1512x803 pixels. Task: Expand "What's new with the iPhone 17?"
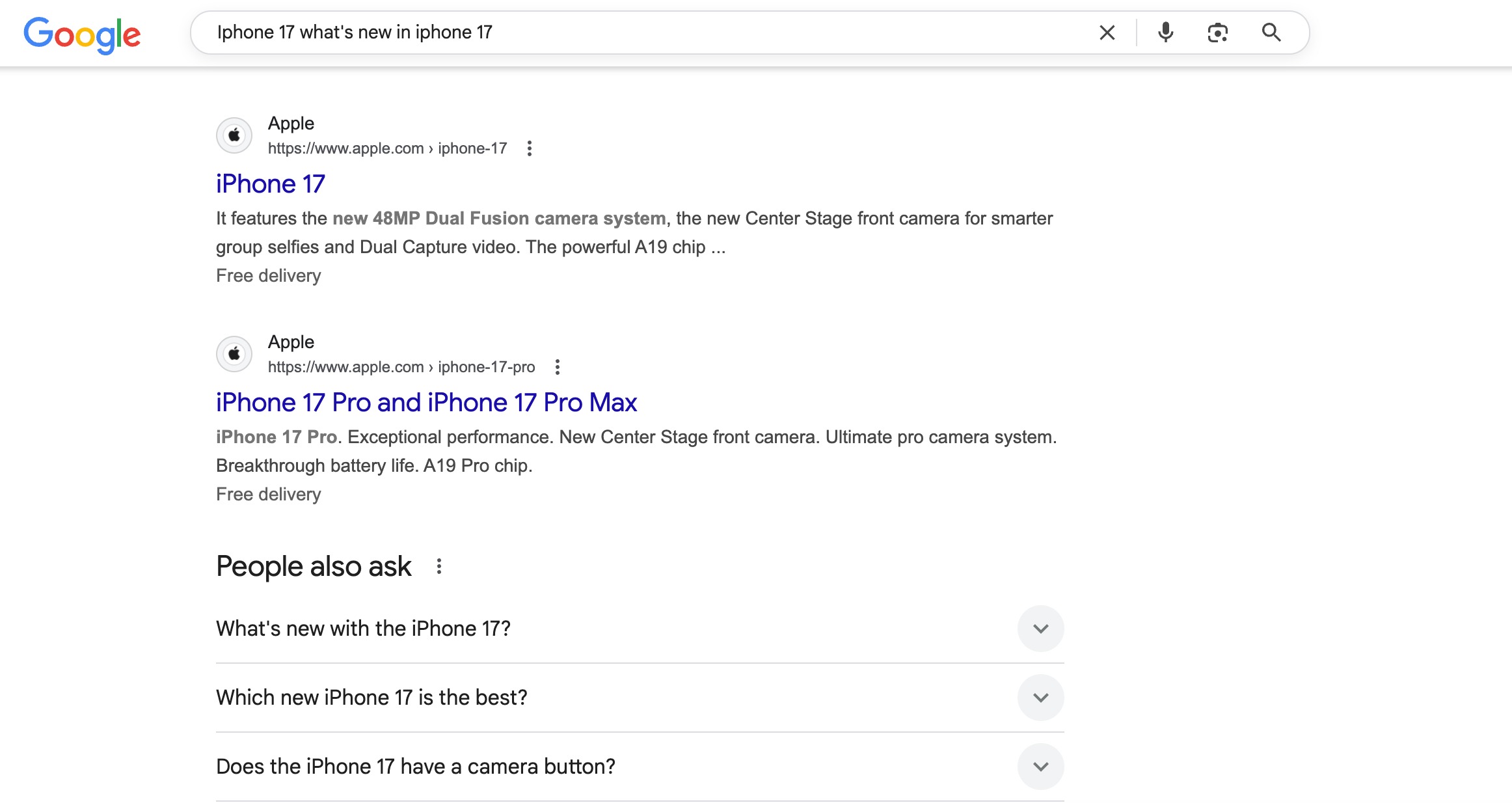1040,629
